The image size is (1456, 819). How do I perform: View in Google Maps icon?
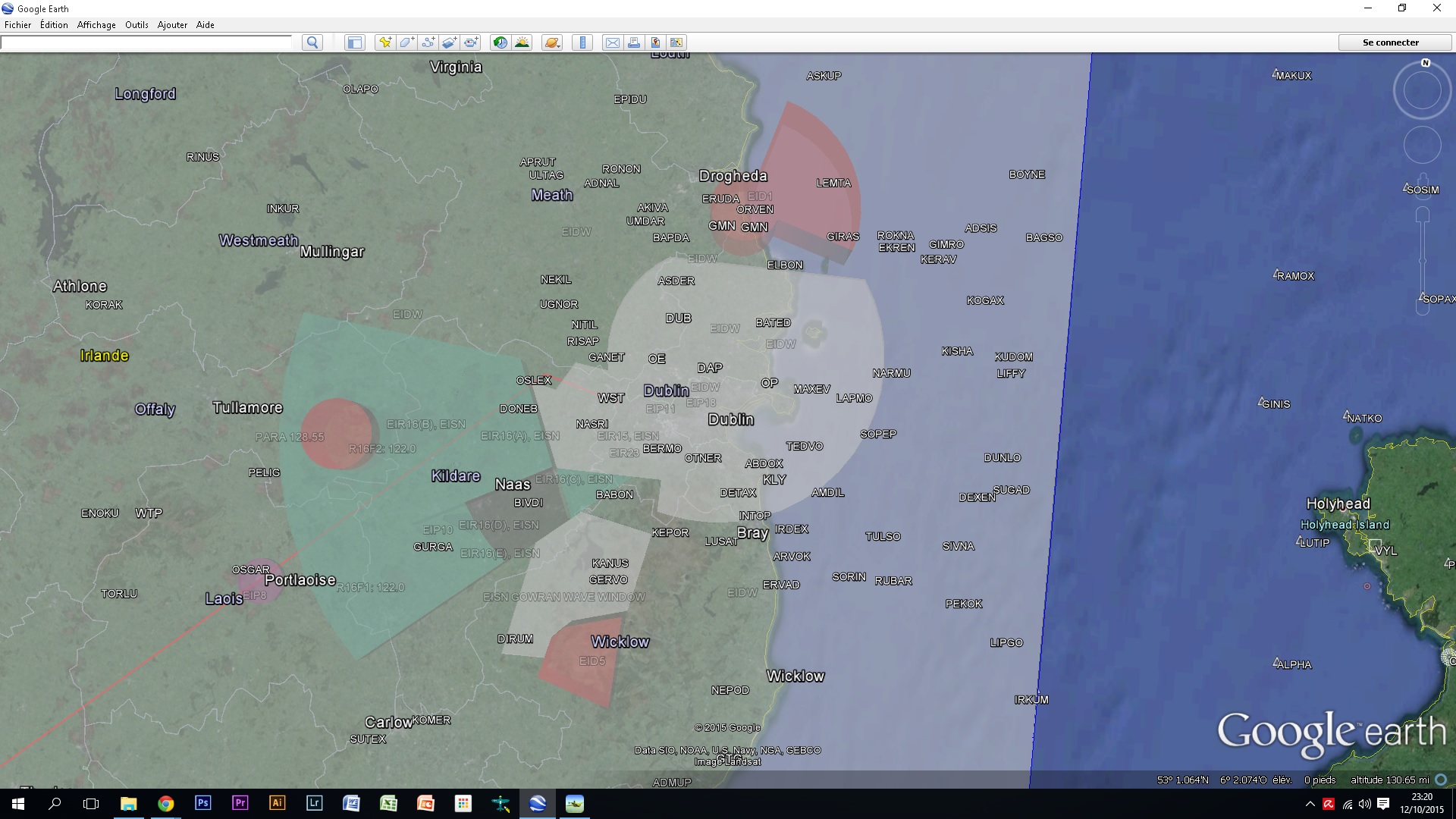point(676,42)
